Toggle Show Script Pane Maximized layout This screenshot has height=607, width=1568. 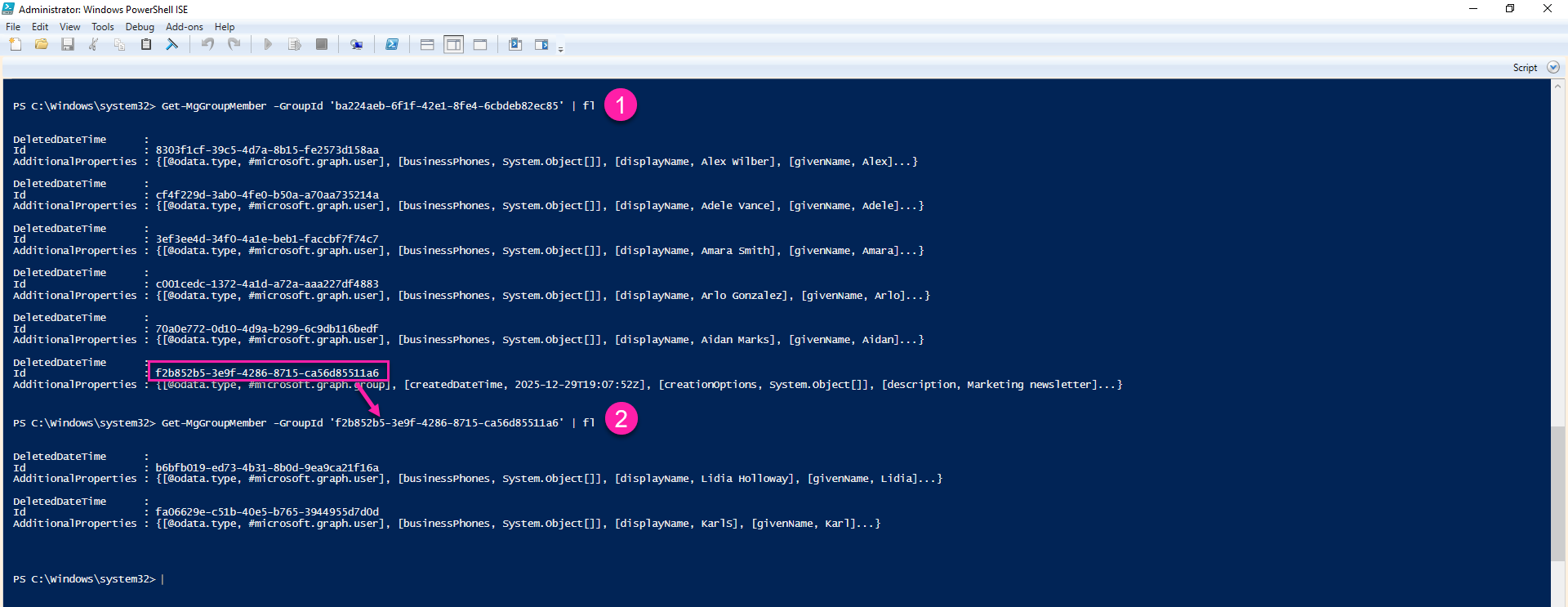[x=480, y=44]
